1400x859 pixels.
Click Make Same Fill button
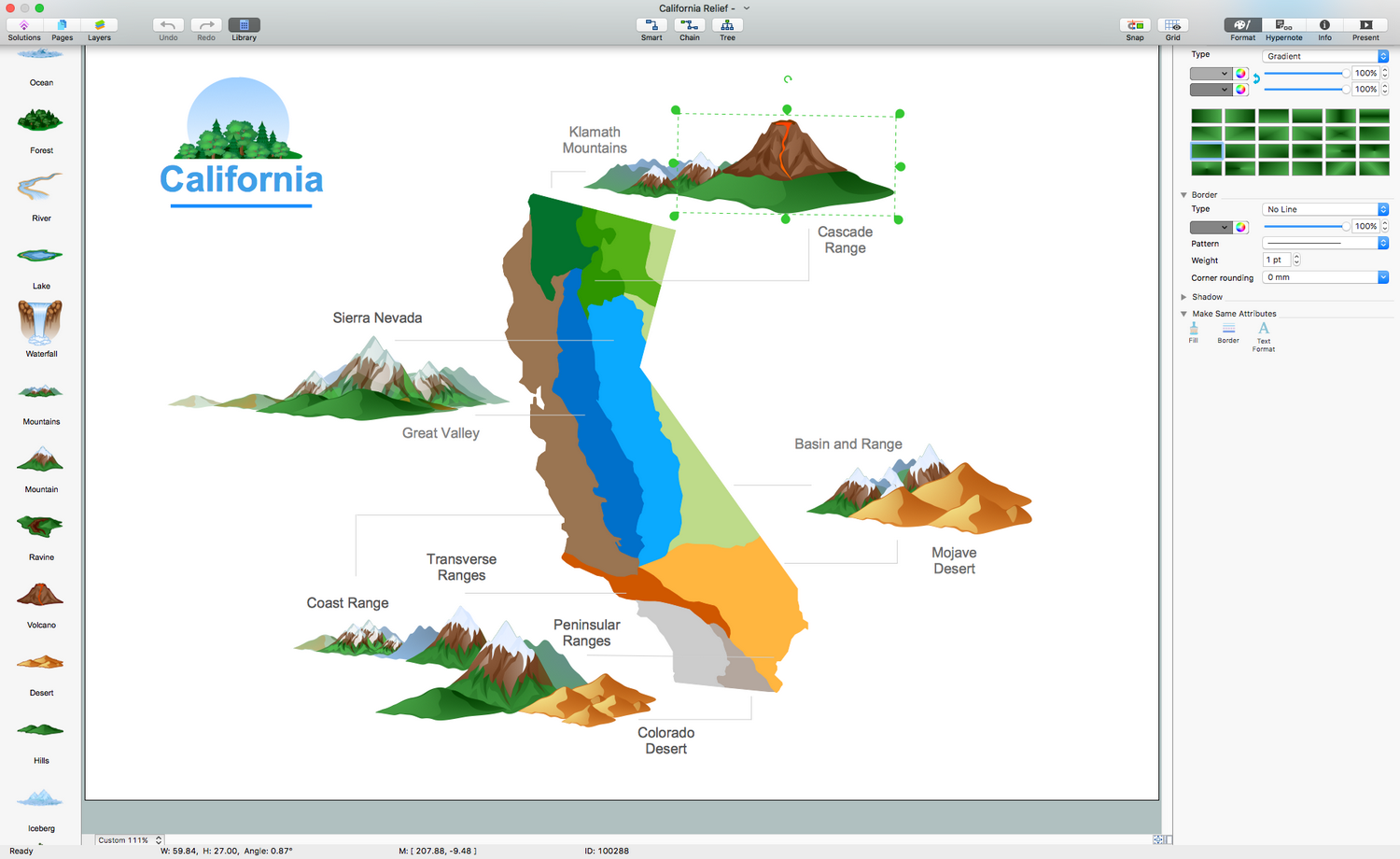click(1194, 332)
